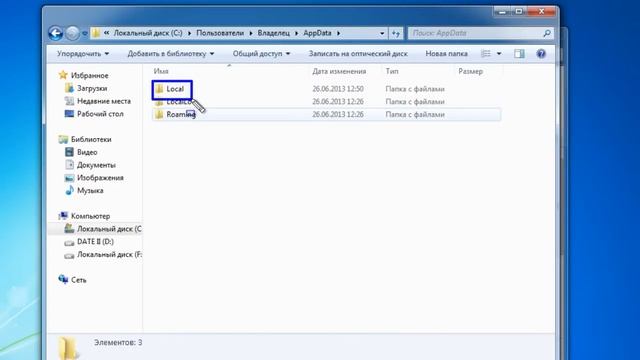Open the Документы library
The width and height of the screenshot is (640, 360).
pyautogui.click(x=96, y=165)
